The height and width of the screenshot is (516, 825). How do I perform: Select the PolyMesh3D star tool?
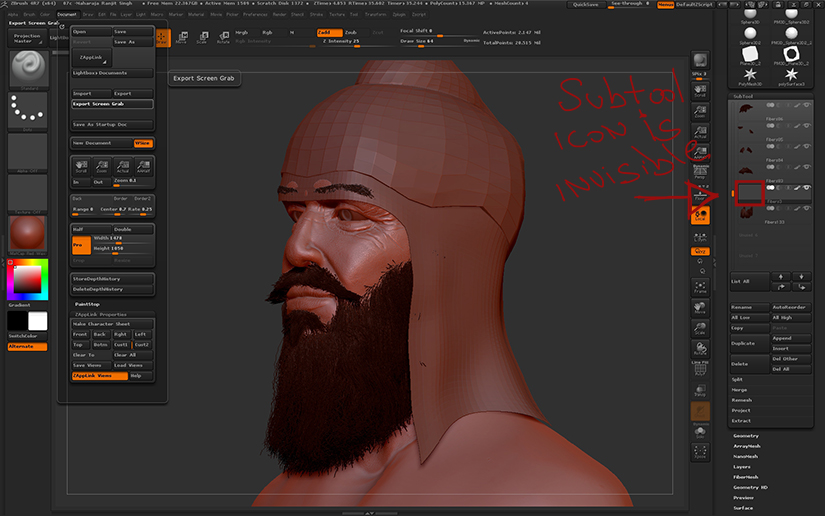[750, 76]
